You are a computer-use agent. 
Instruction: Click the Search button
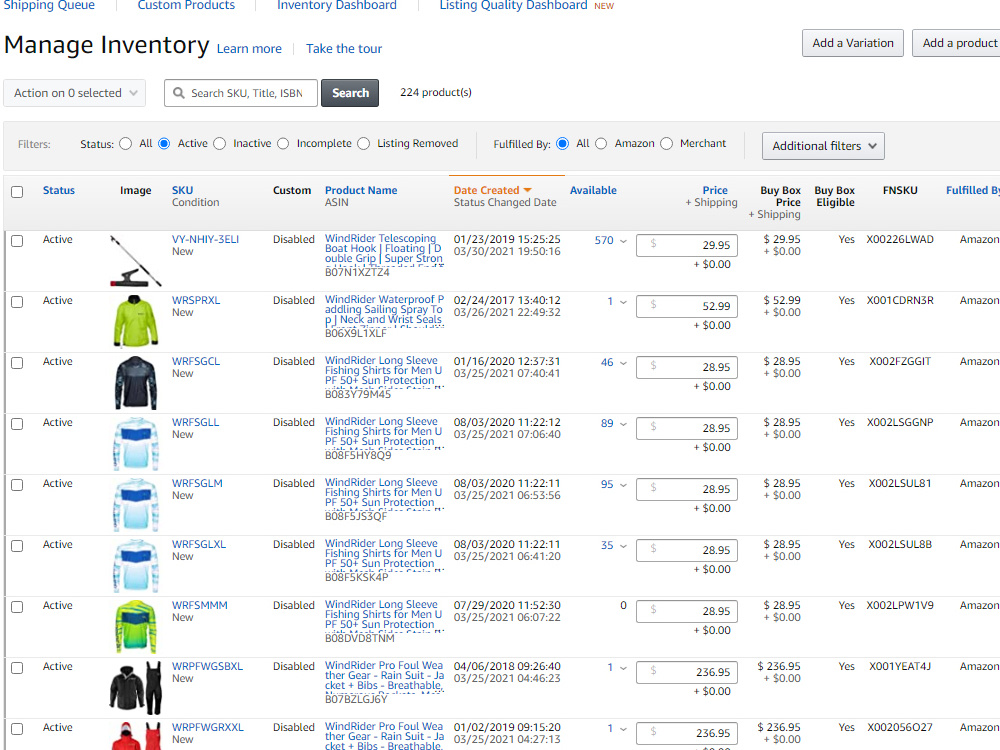pos(350,93)
